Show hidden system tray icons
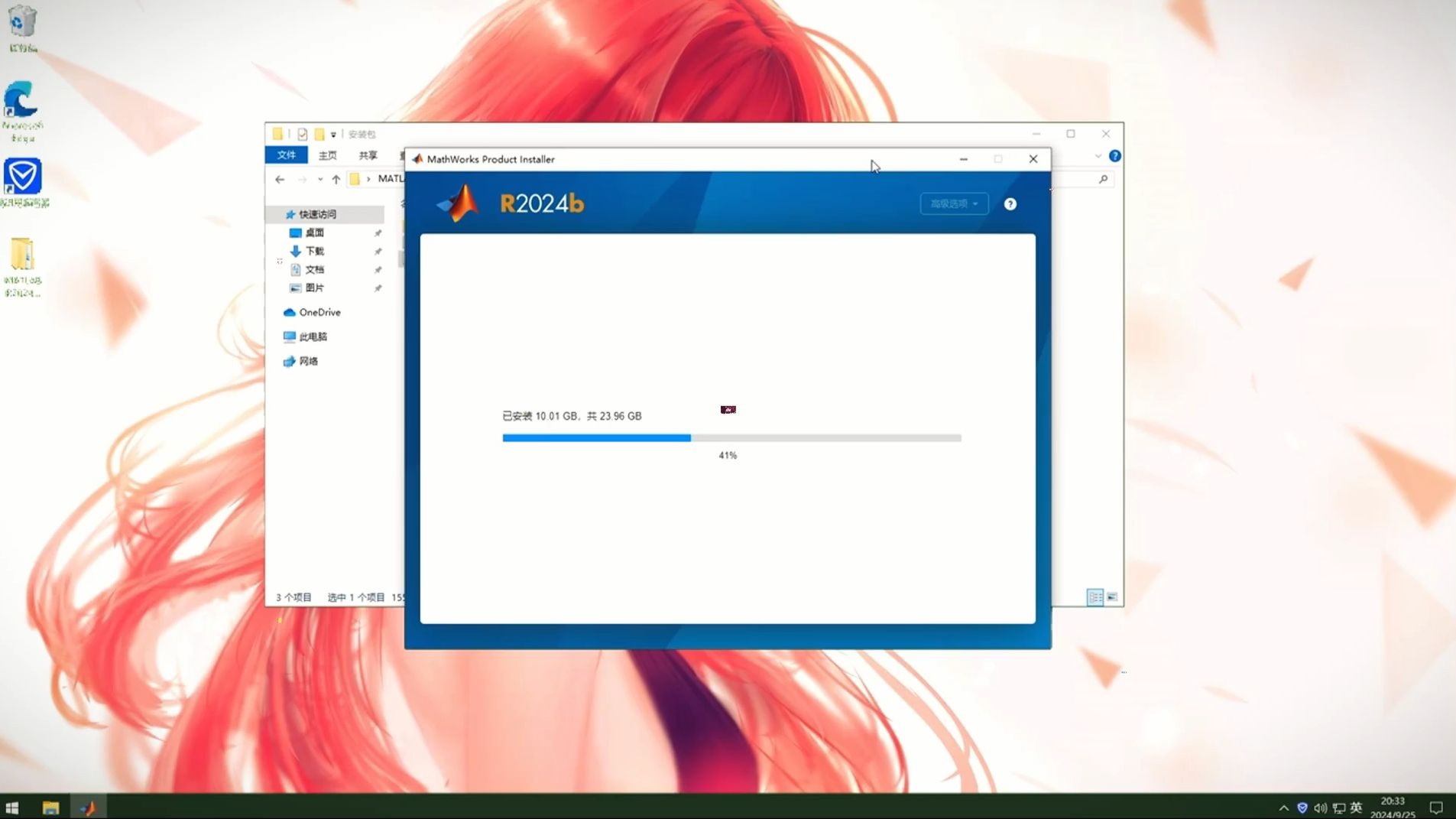The width and height of the screenshot is (1456, 819). [x=1283, y=808]
